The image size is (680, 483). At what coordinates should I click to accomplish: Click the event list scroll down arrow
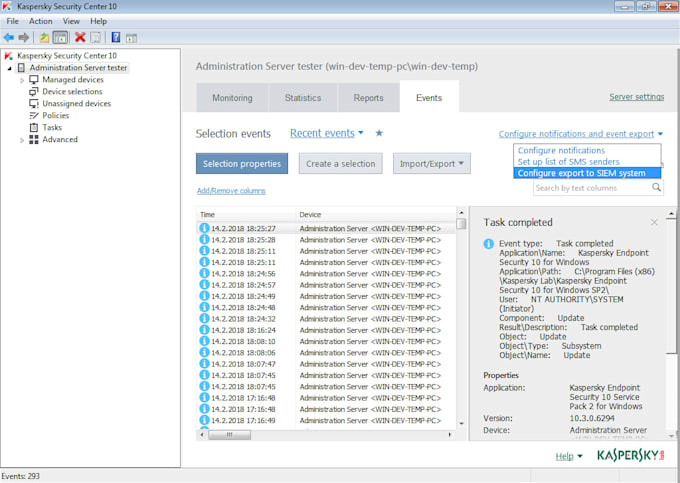461,424
